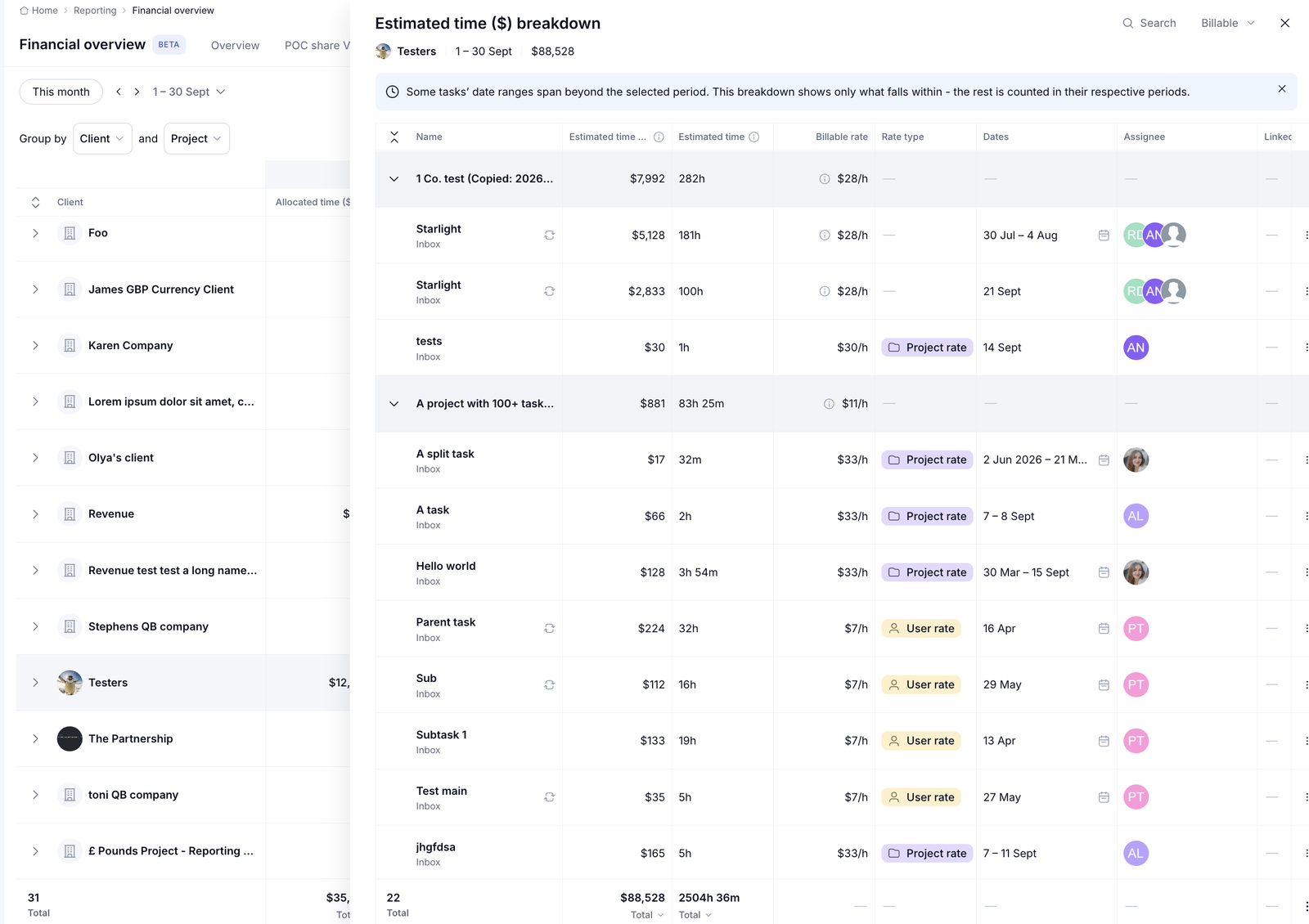Open the 1 – 30 Sept date range dropdown
The image size is (1309, 924).
[x=189, y=92]
